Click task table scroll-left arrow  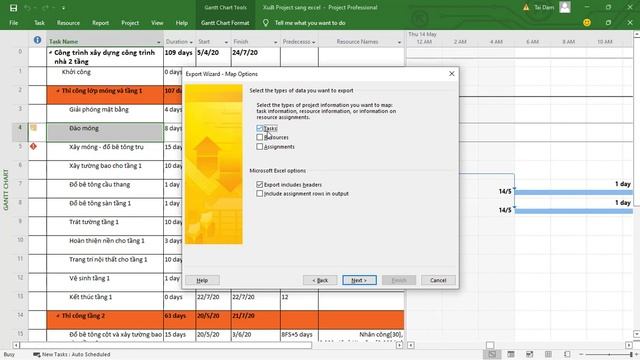[16, 345]
